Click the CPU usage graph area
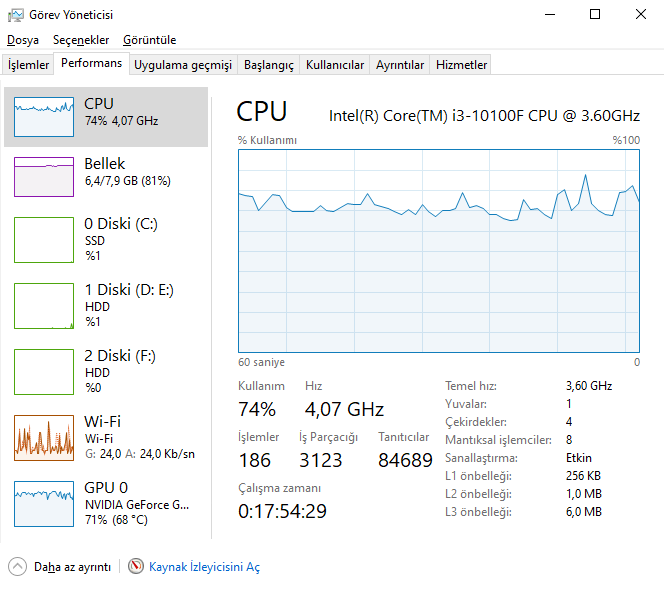 point(439,250)
